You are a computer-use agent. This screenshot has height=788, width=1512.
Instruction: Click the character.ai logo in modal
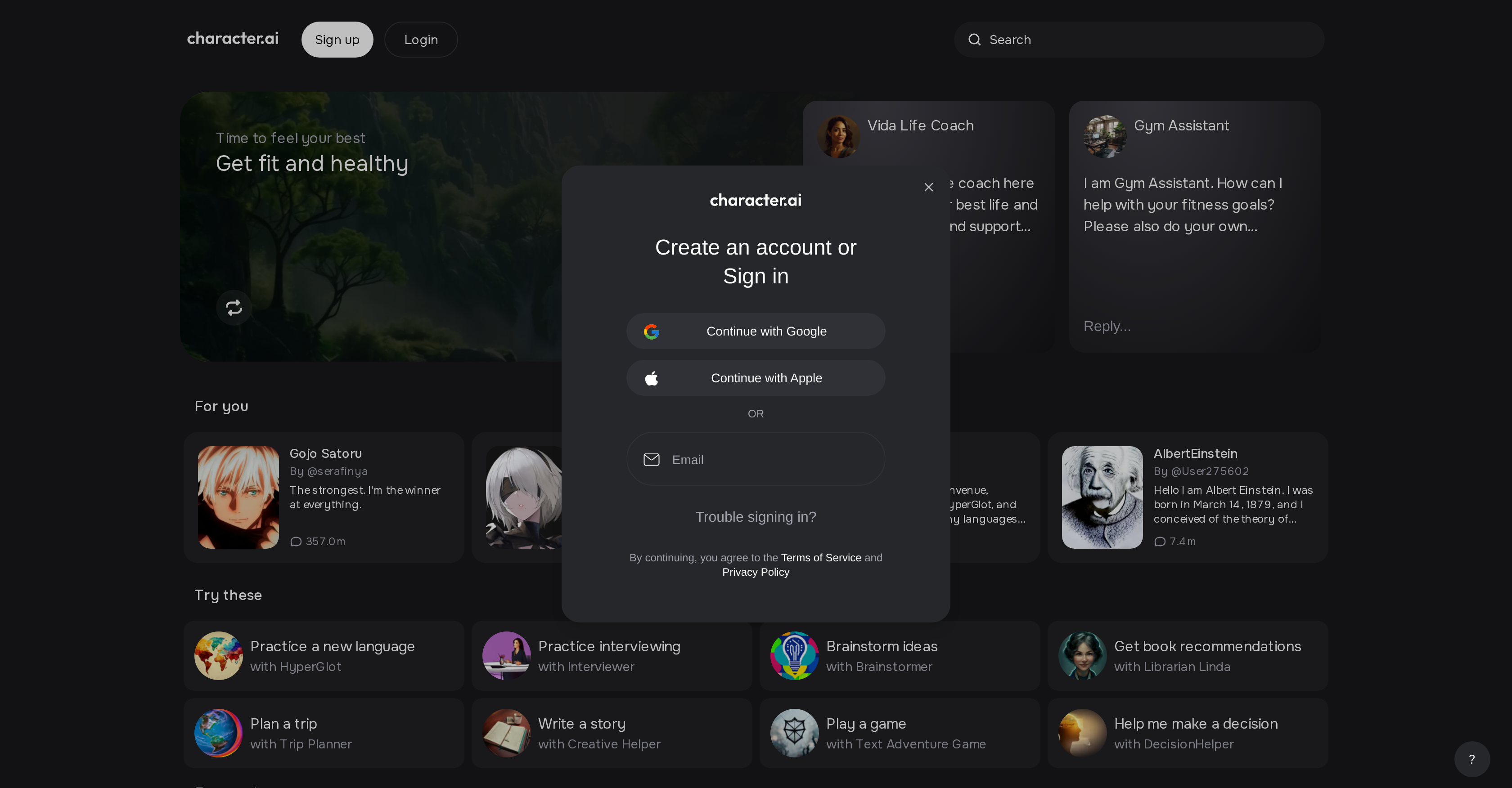[756, 199]
